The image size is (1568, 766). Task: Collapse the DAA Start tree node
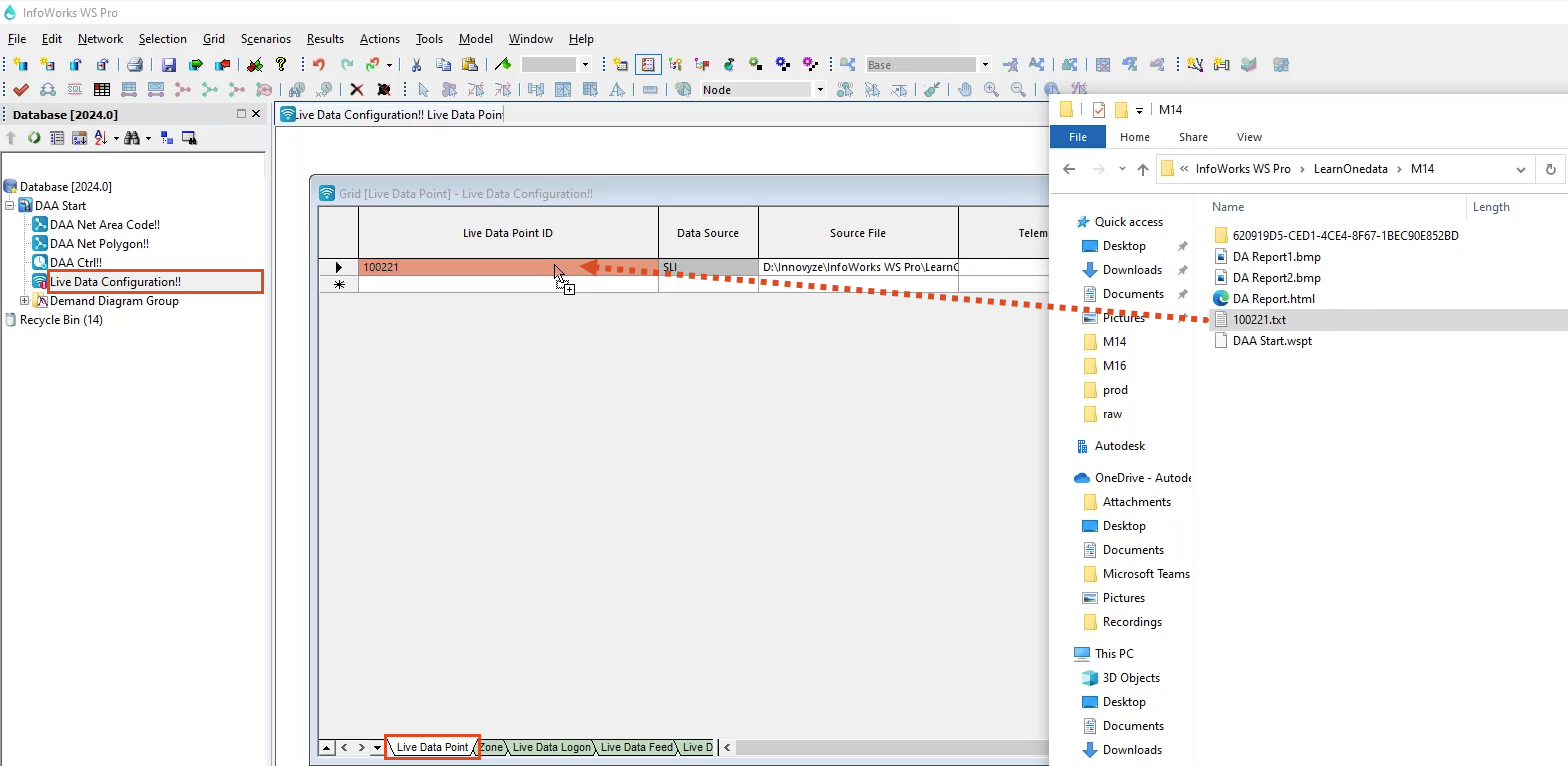10,206
